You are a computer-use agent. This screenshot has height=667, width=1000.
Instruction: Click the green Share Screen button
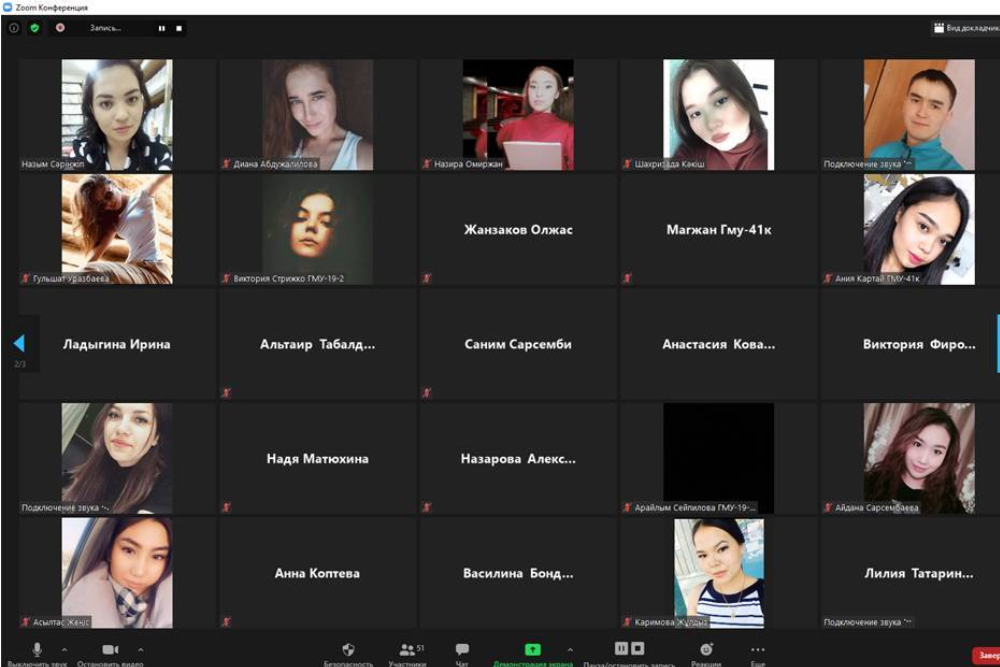[532, 650]
